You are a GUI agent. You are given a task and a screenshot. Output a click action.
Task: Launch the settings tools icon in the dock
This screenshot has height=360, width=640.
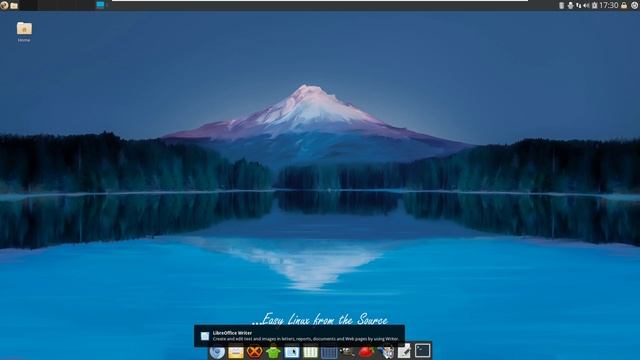tap(386, 352)
